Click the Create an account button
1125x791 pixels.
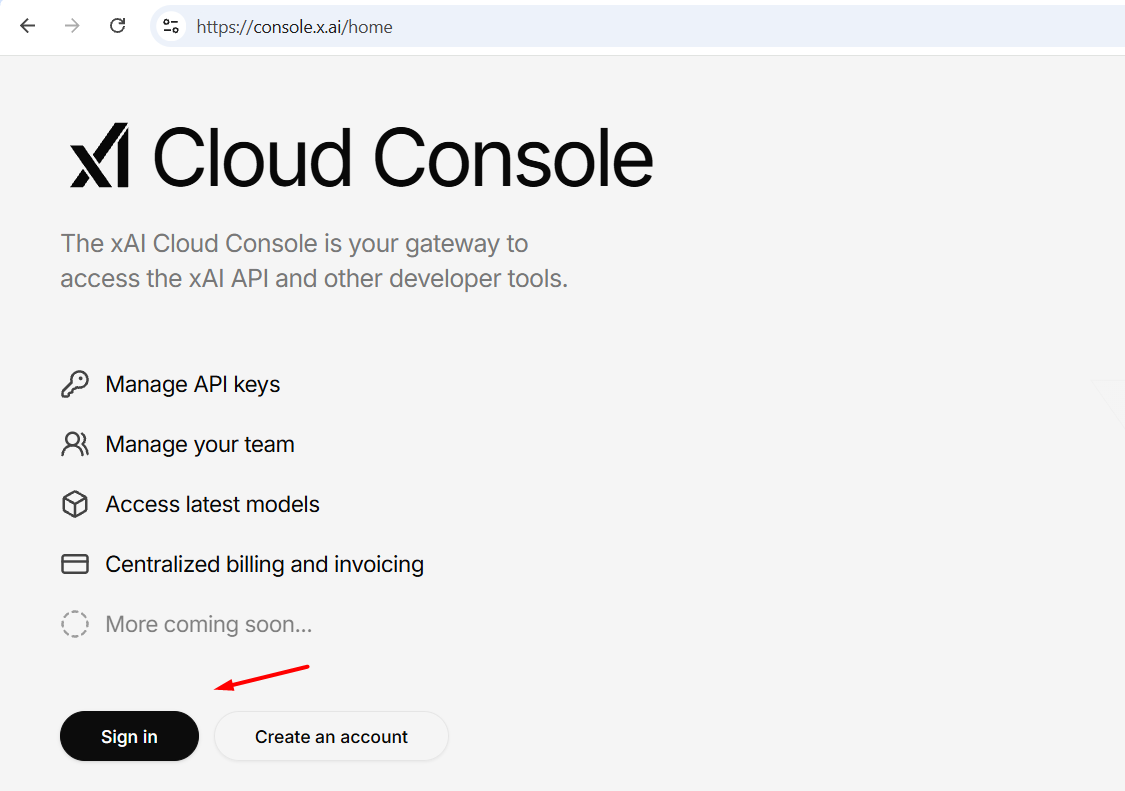[331, 737]
